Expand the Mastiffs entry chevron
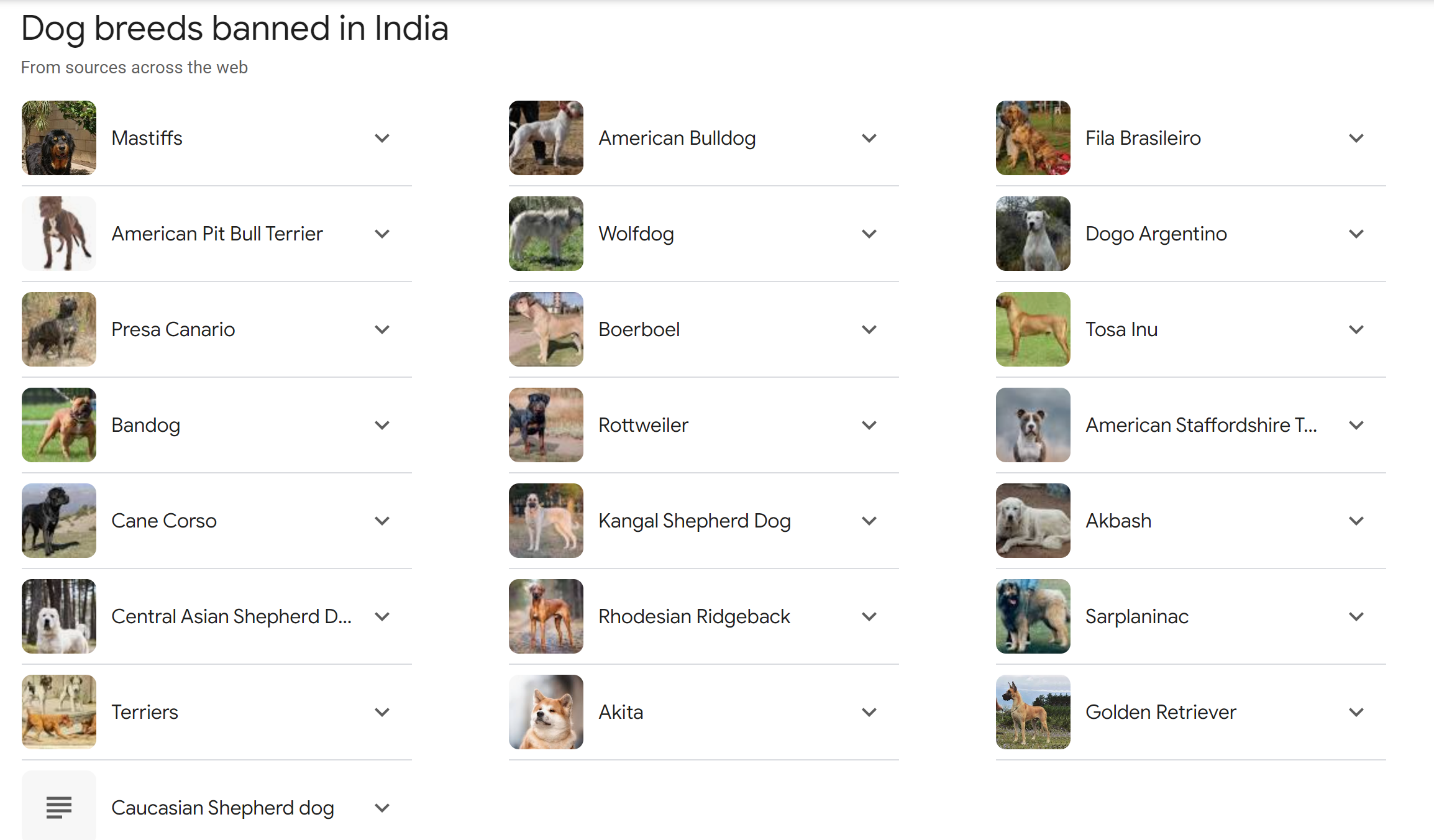 tap(382, 138)
